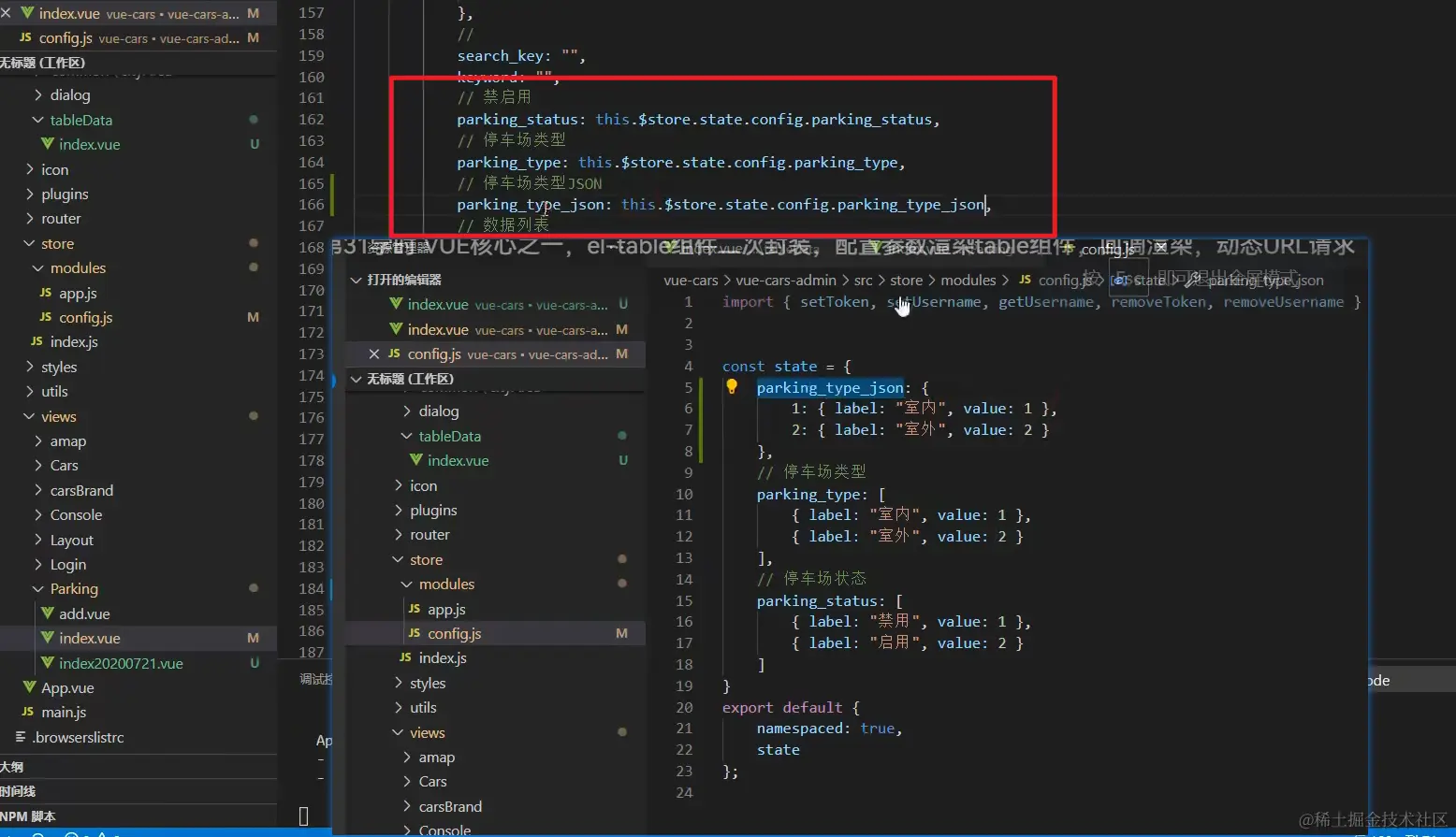
Task: Click 'const state' on line 4 of config.js
Action: tap(770, 366)
